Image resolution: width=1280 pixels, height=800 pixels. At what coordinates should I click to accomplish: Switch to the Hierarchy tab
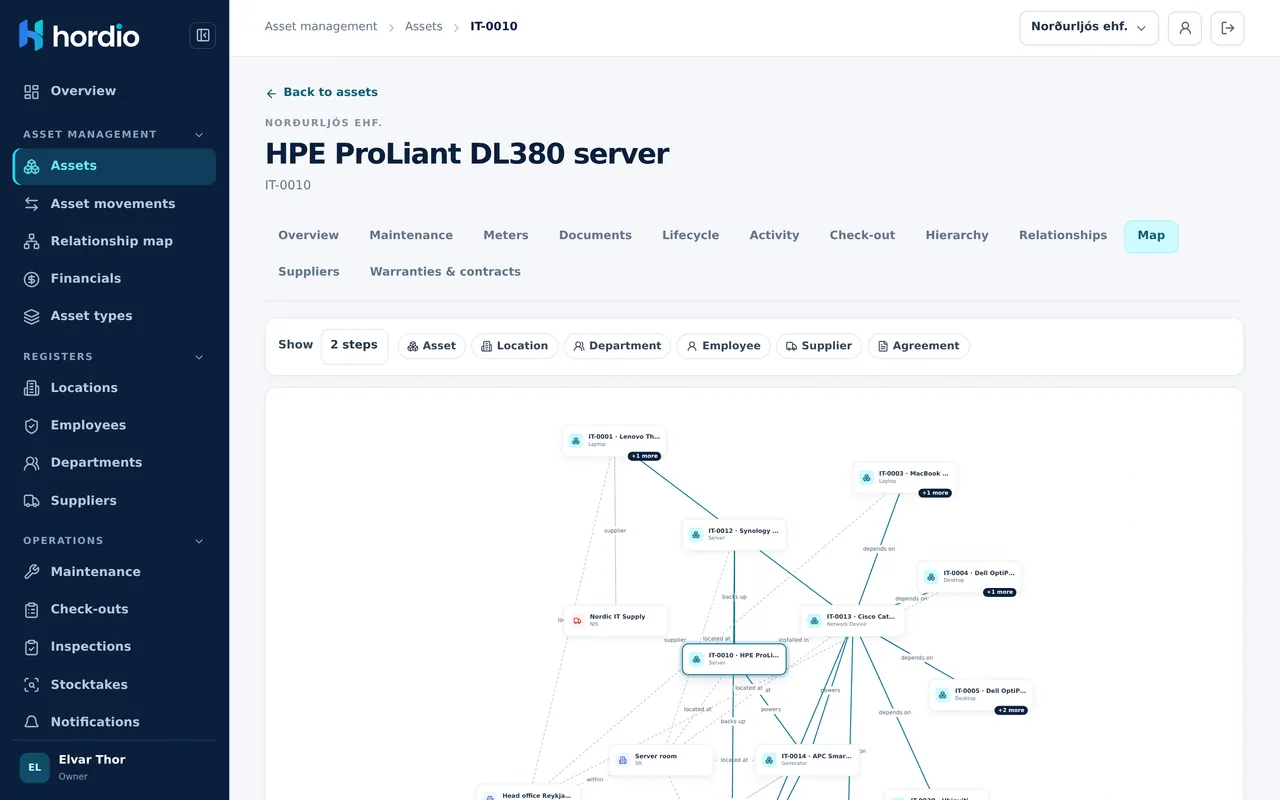(x=957, y=236)
